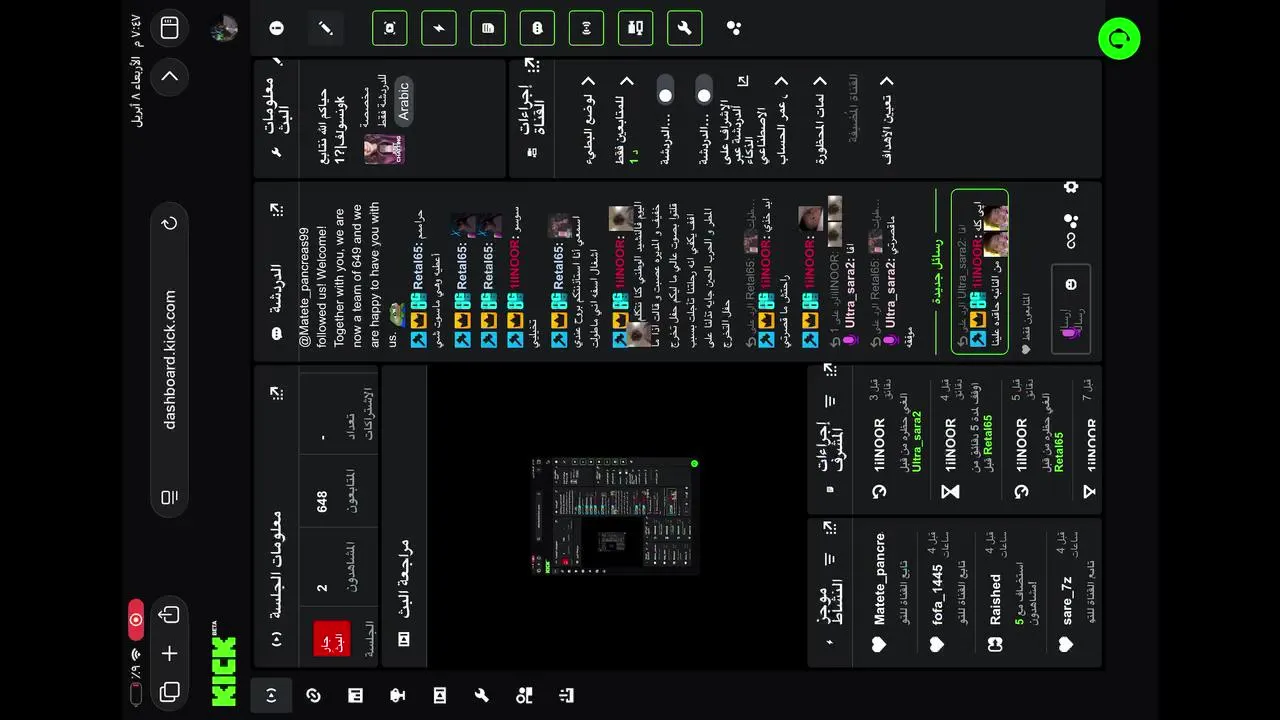1280x720 pixels.
Task: Click the white circle icon beside the pencil
Action: pos(277,28)
